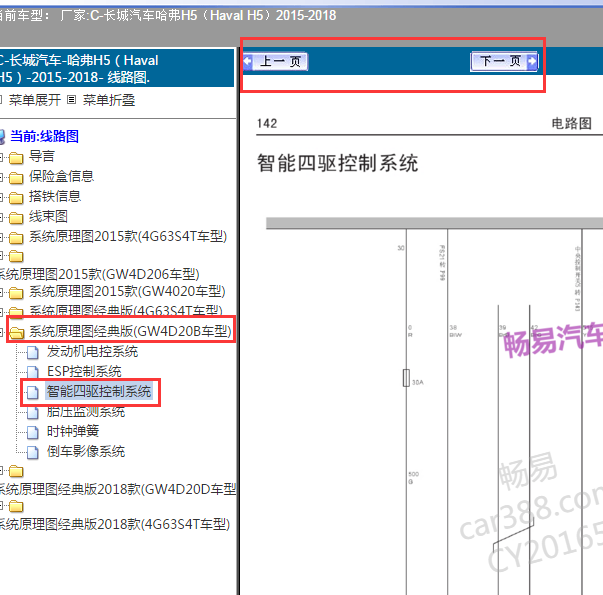Click left arrow icon on 上一页
Image resolution: width=603 pixels, height=595 pixels.
248,61
